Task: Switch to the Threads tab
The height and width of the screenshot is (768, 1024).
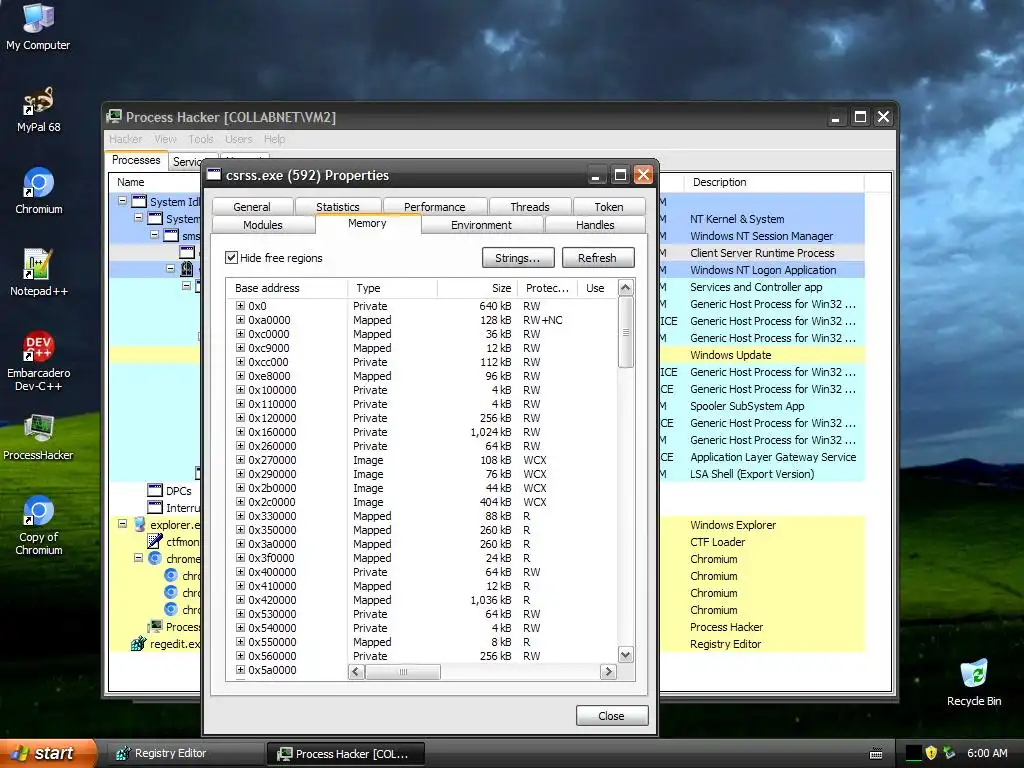Action: [x=530, y=206]
